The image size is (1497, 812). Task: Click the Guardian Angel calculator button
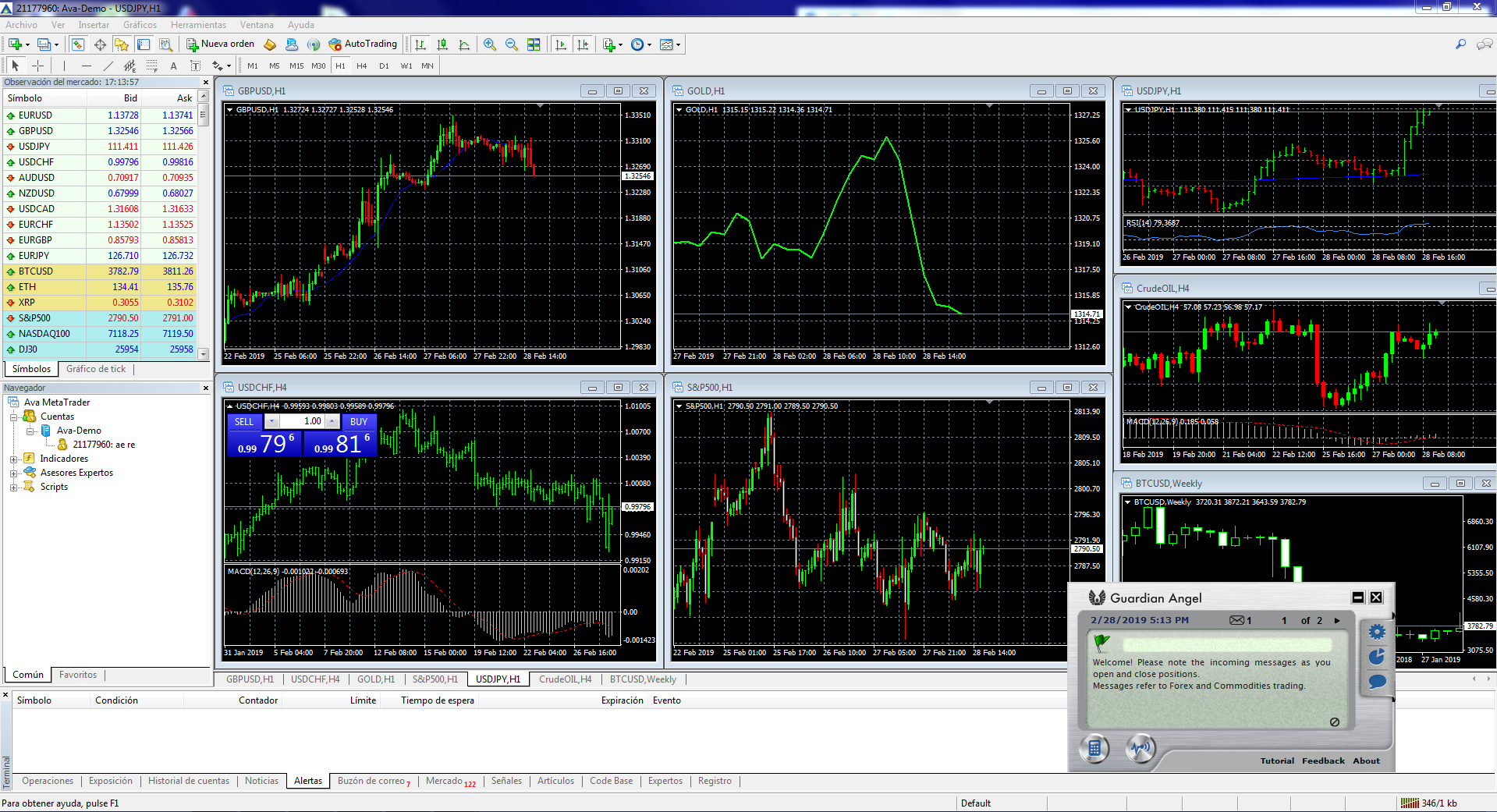(x=1094, y=749)
